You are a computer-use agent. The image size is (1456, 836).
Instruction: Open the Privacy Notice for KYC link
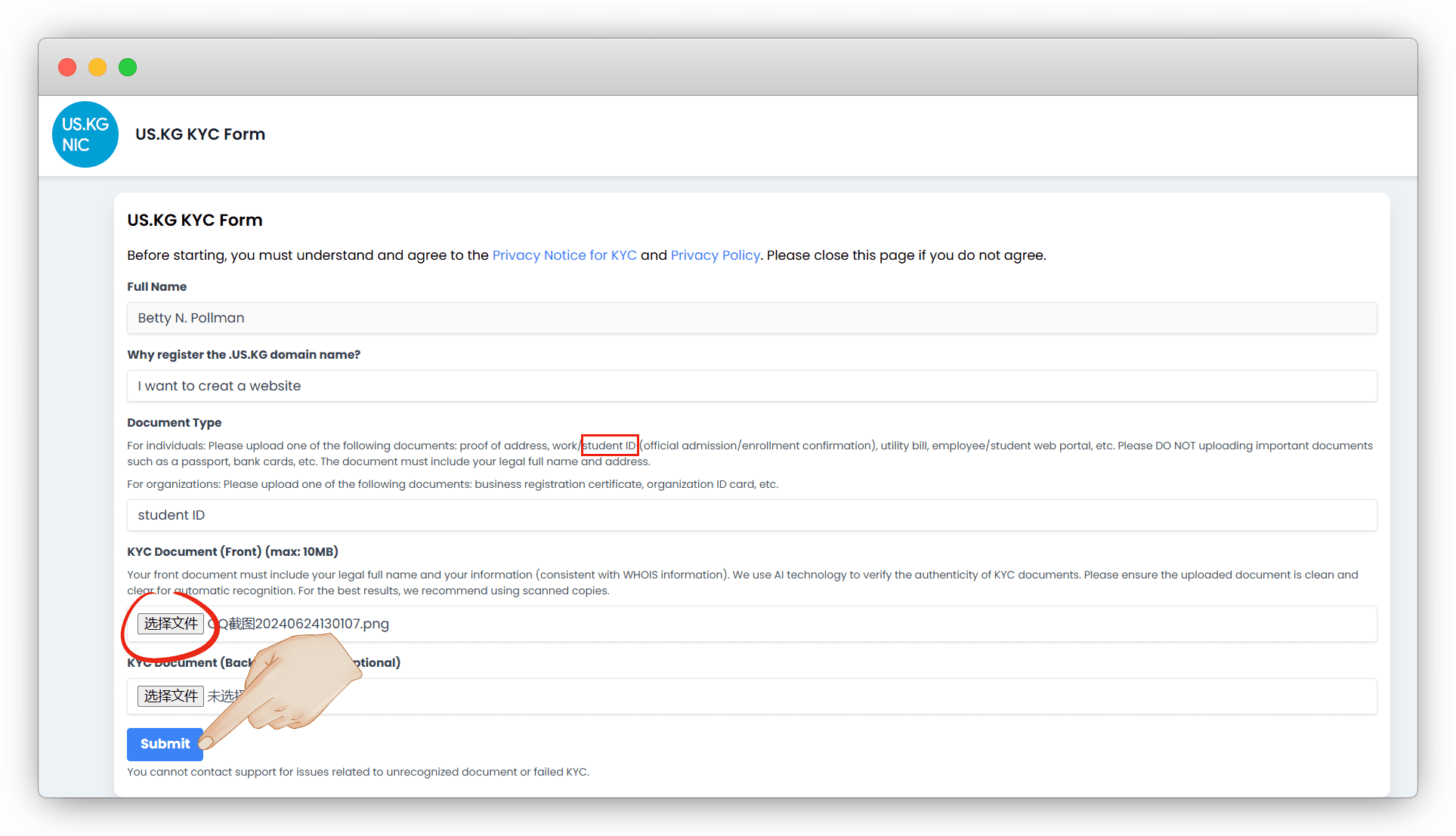click(x=564, y=255)
